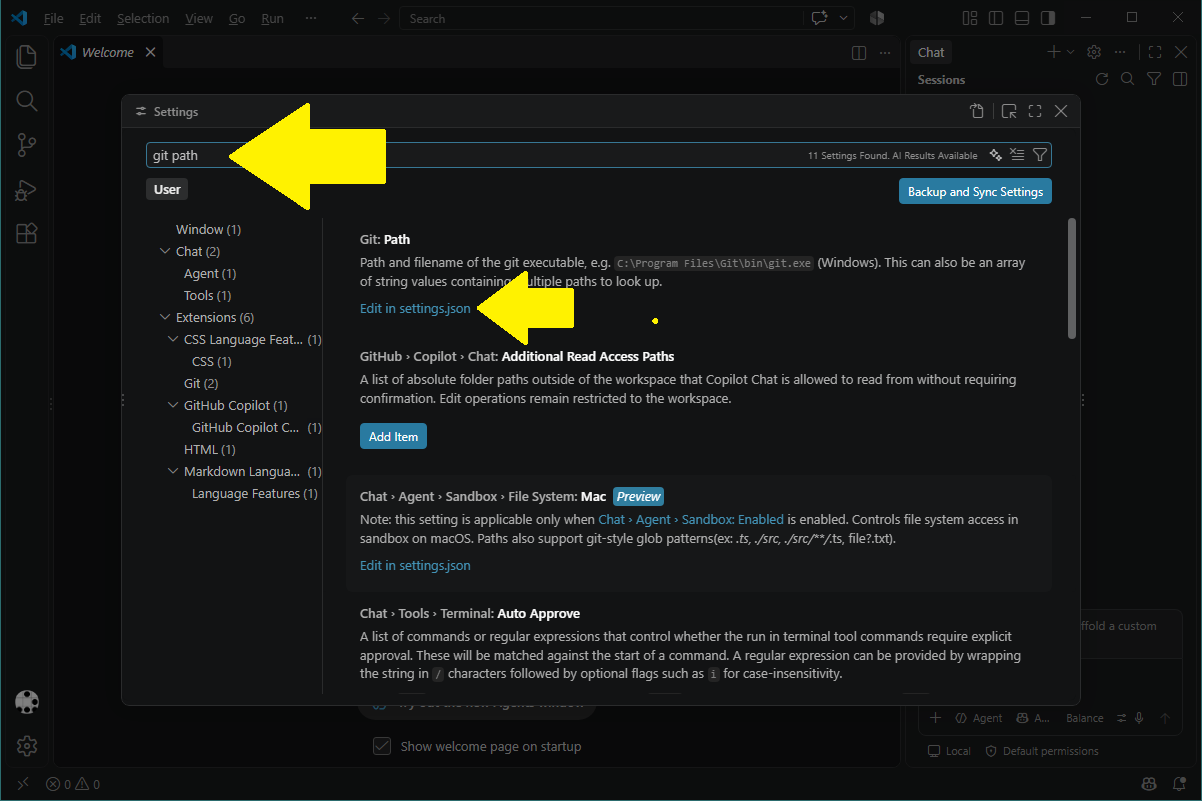The height and width of the screenshot is (801, 1202).
Task: Close the Welcome tab
Action: pyautogui.click(x=150, y=52)
